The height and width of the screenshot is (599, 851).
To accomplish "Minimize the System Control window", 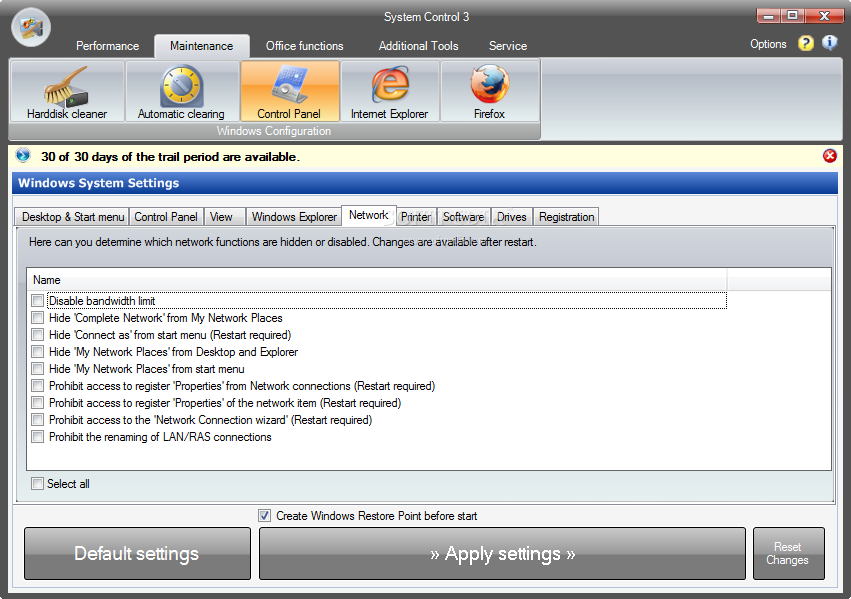I will click(769, 16).
